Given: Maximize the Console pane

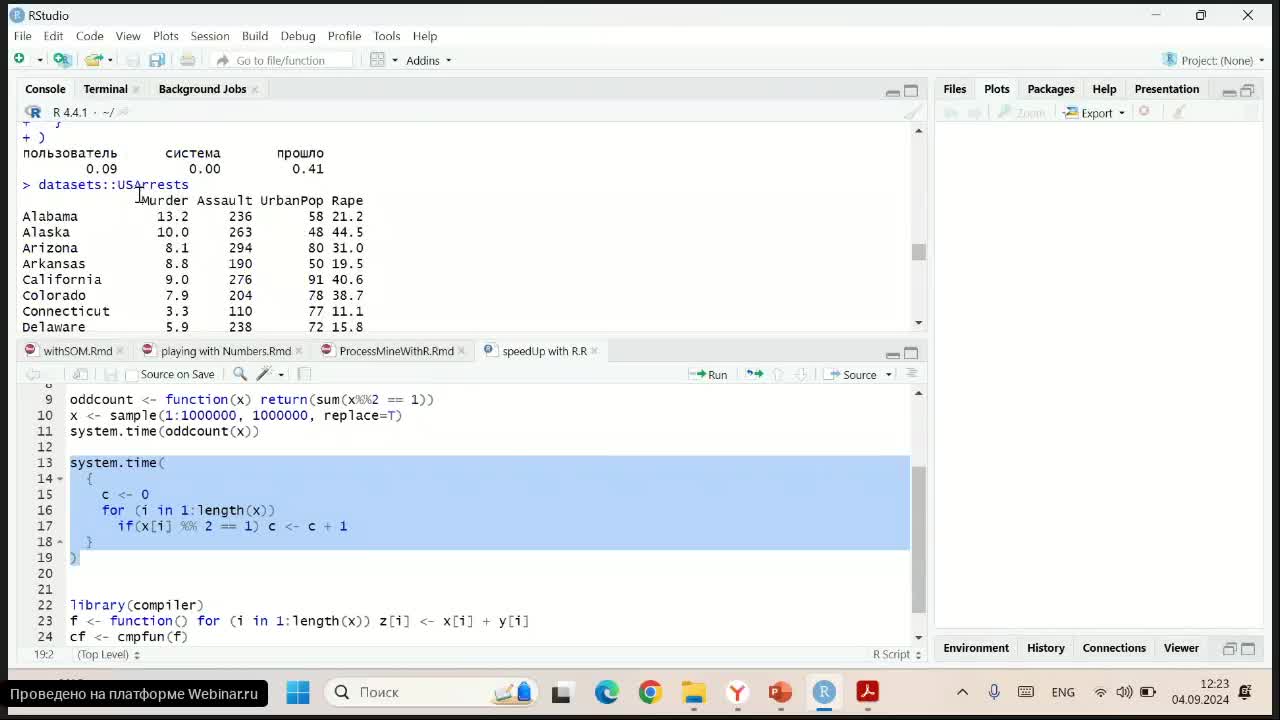Looking at the screenshot, I should (x=911, y=91).
